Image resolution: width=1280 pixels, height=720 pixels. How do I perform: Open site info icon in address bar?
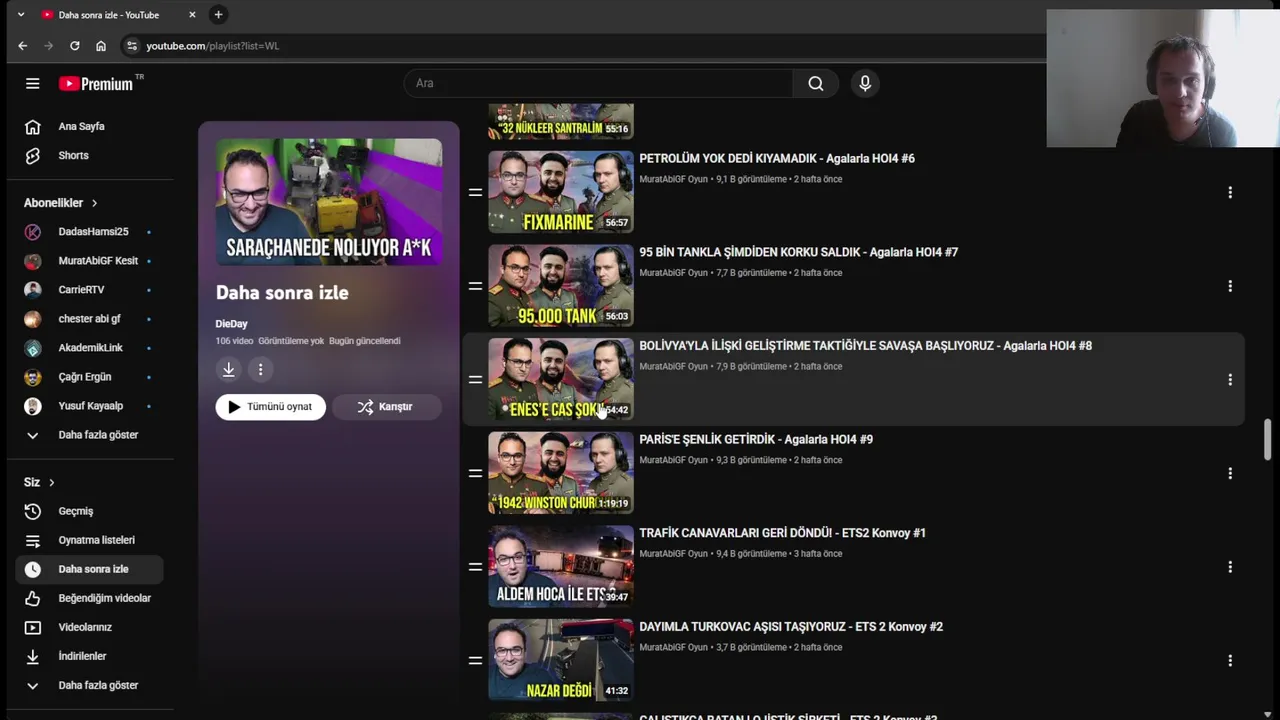tap(131, 46)
